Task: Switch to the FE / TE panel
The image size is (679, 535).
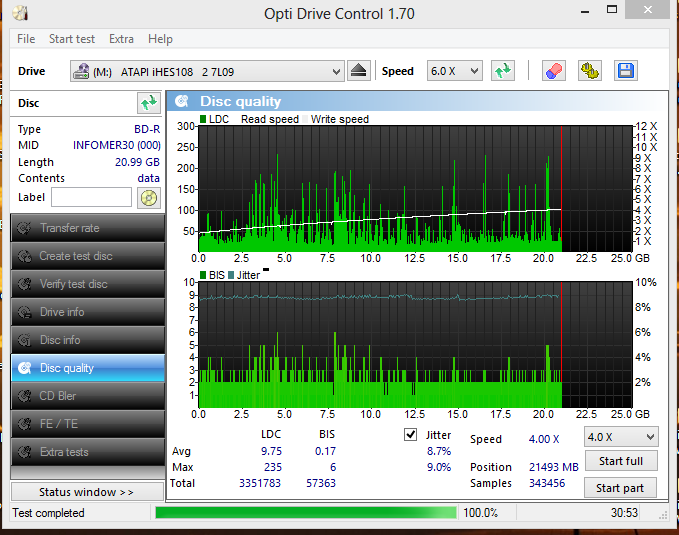Action: [88, 424]
